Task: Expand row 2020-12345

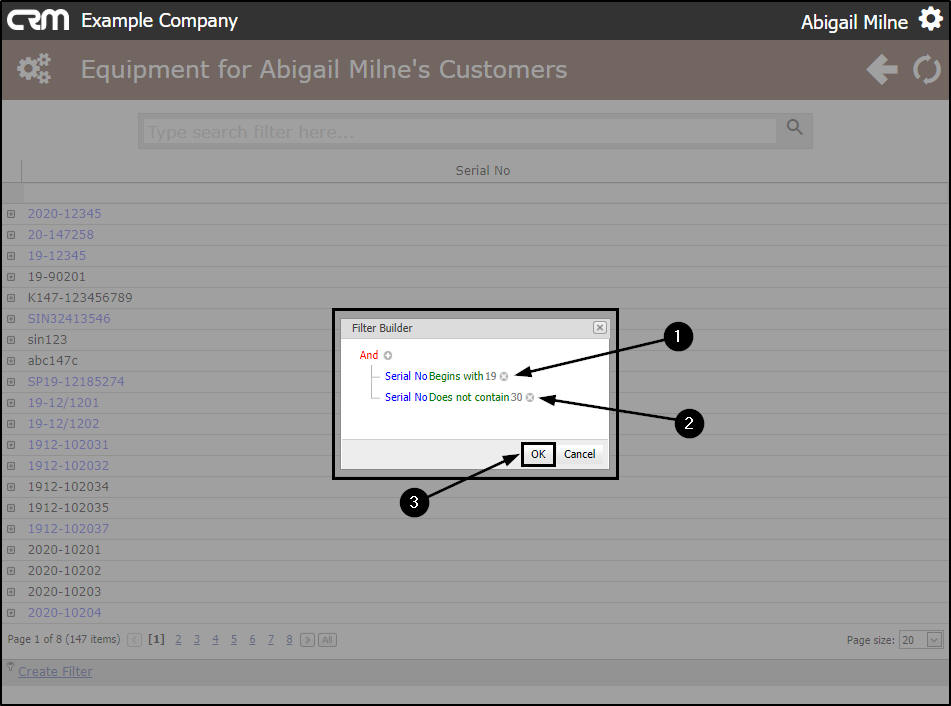Action: [x=11, y=214]
